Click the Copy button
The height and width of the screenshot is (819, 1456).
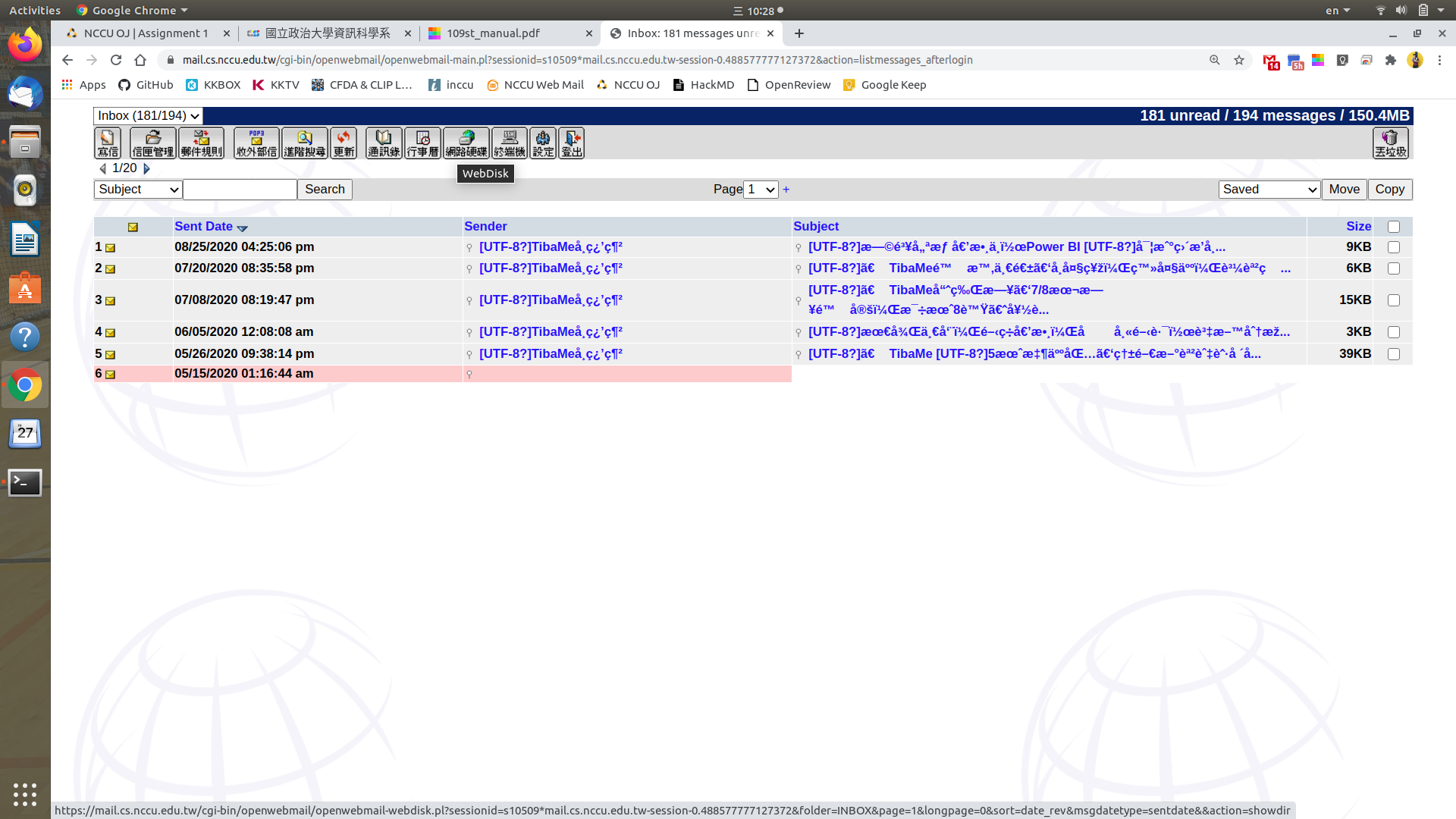pyautogui.click(x=1390, y=190)
